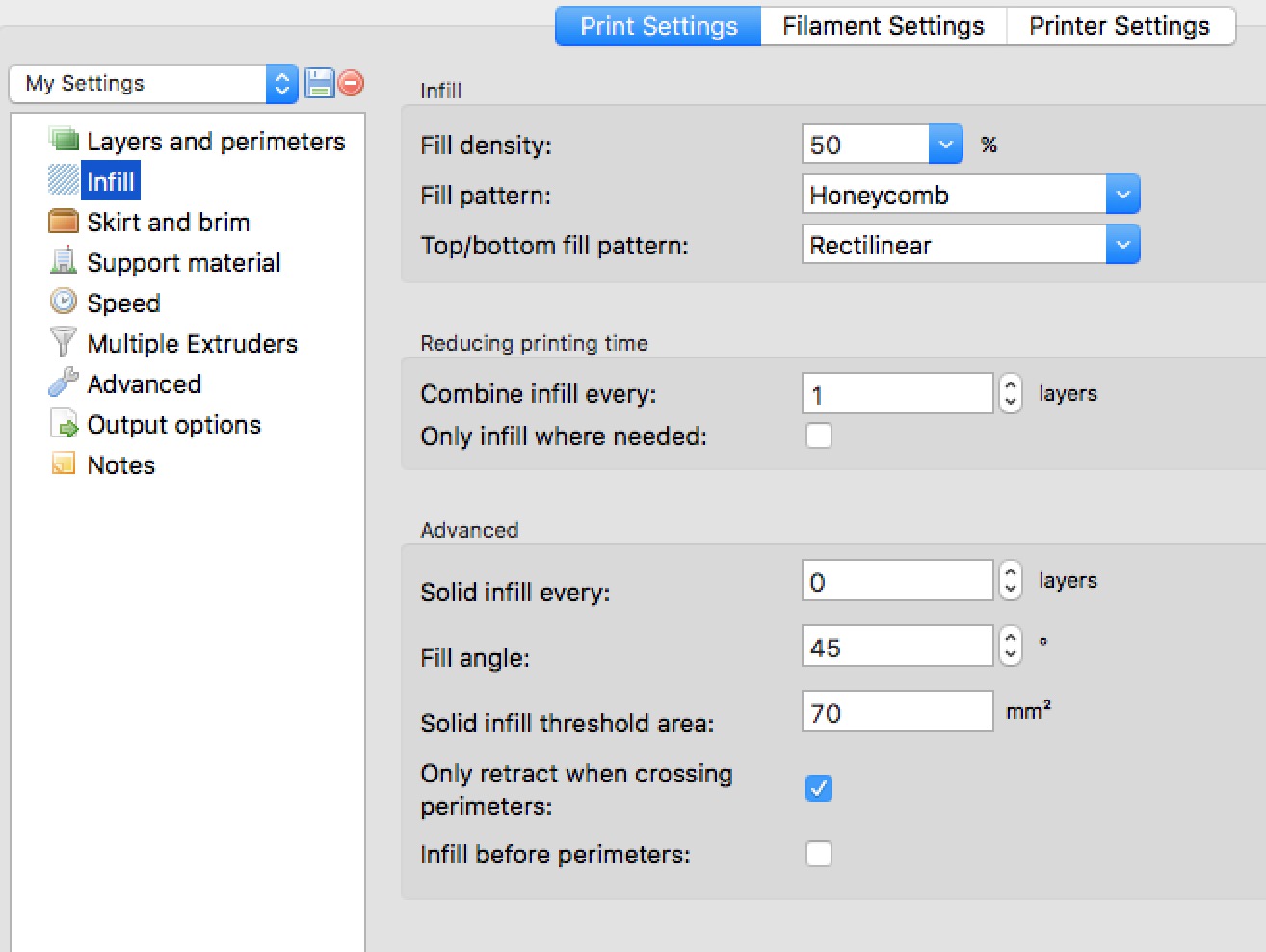Click the Solid infill threshold area field
Viewport: 1266px width, 952px height.
(x=897, y=712)
